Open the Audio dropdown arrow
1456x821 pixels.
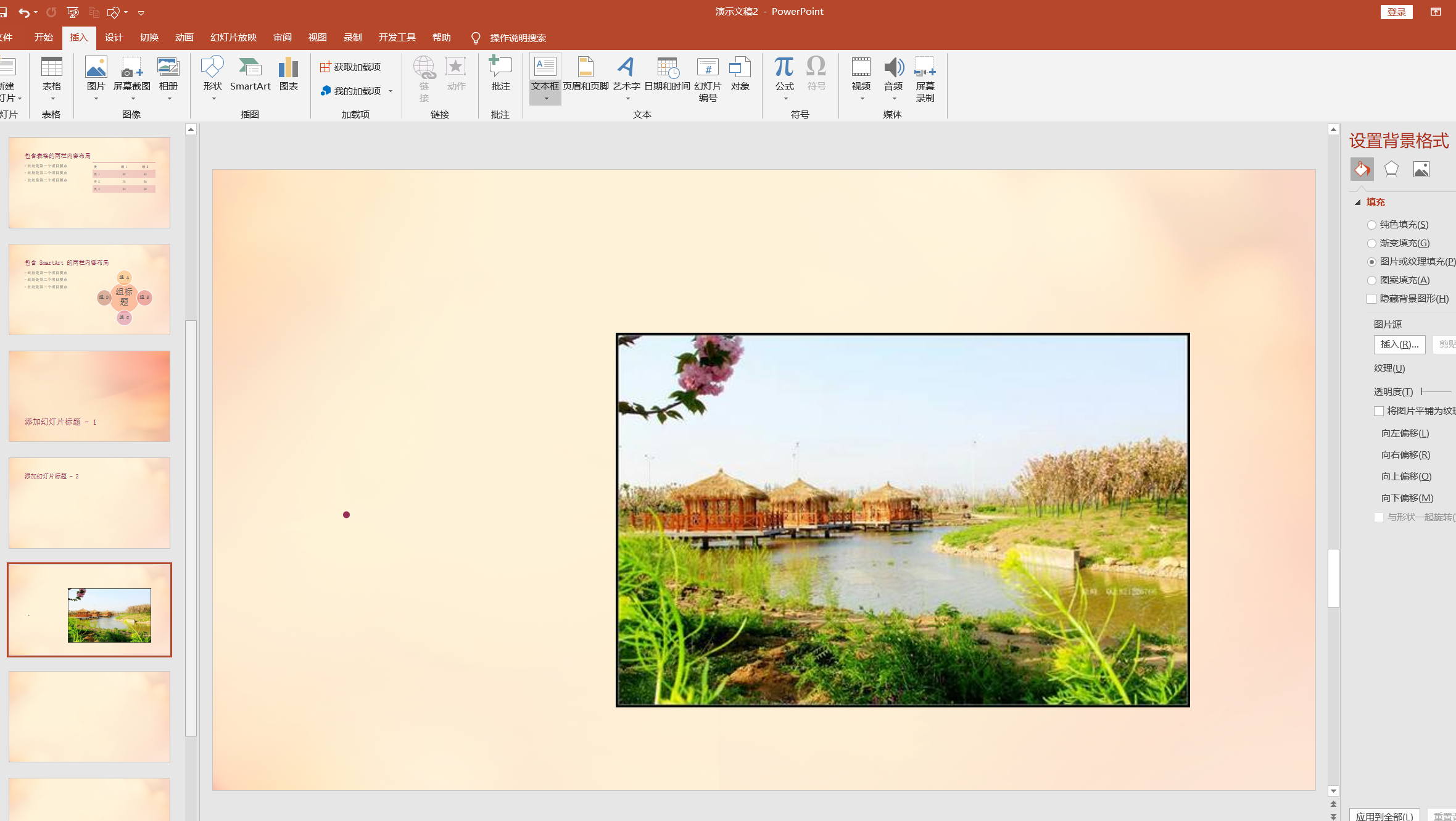pos(894,99)
